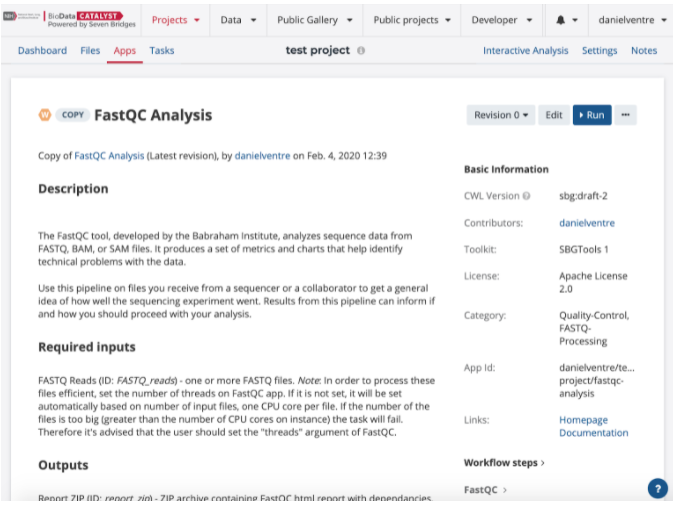Click the FastQC Analysis heading
678x506 pixels.
click(153, 115)
